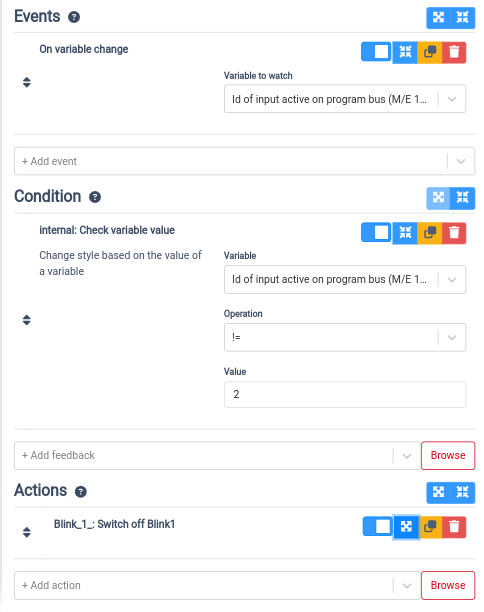Expand the Switch off Blink1 action
The image size is (484, 612).
click(x=406, y=527)
